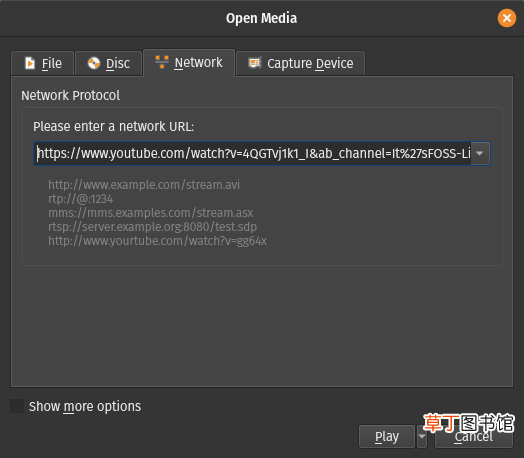Image resolution: width=524 pixels, height=458 pixels.
Task: Expand the URL history dropdown arrow
Action: pos(480,153)
